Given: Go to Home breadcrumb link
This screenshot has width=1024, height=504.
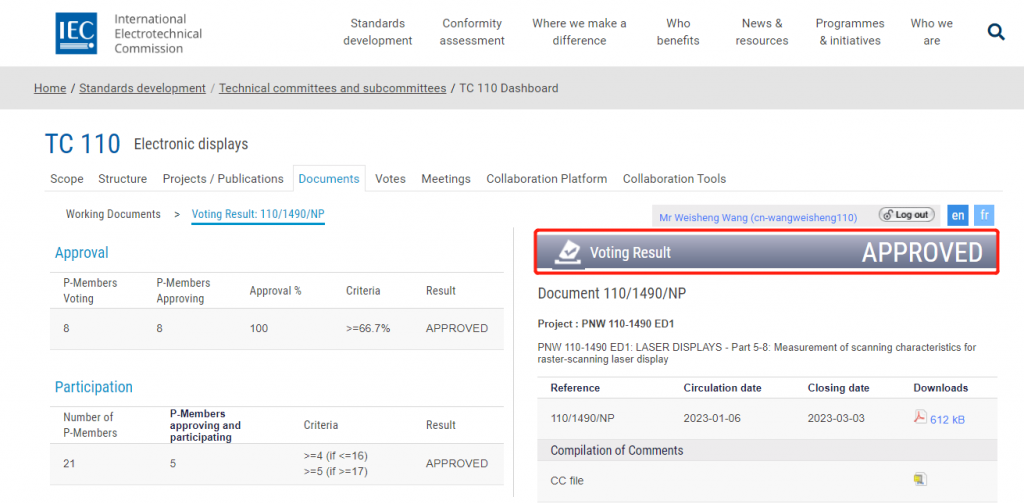Looking at the screenshot, I should [50, 88].
